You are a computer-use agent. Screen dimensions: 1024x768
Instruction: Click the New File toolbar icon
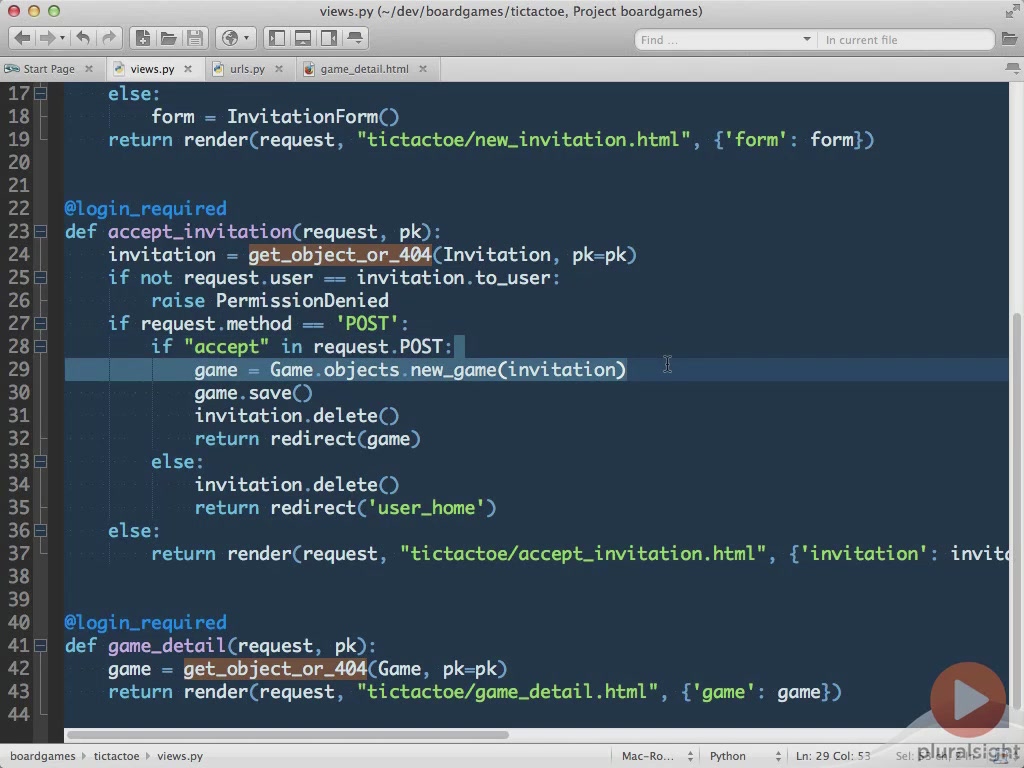click(143, 39)
